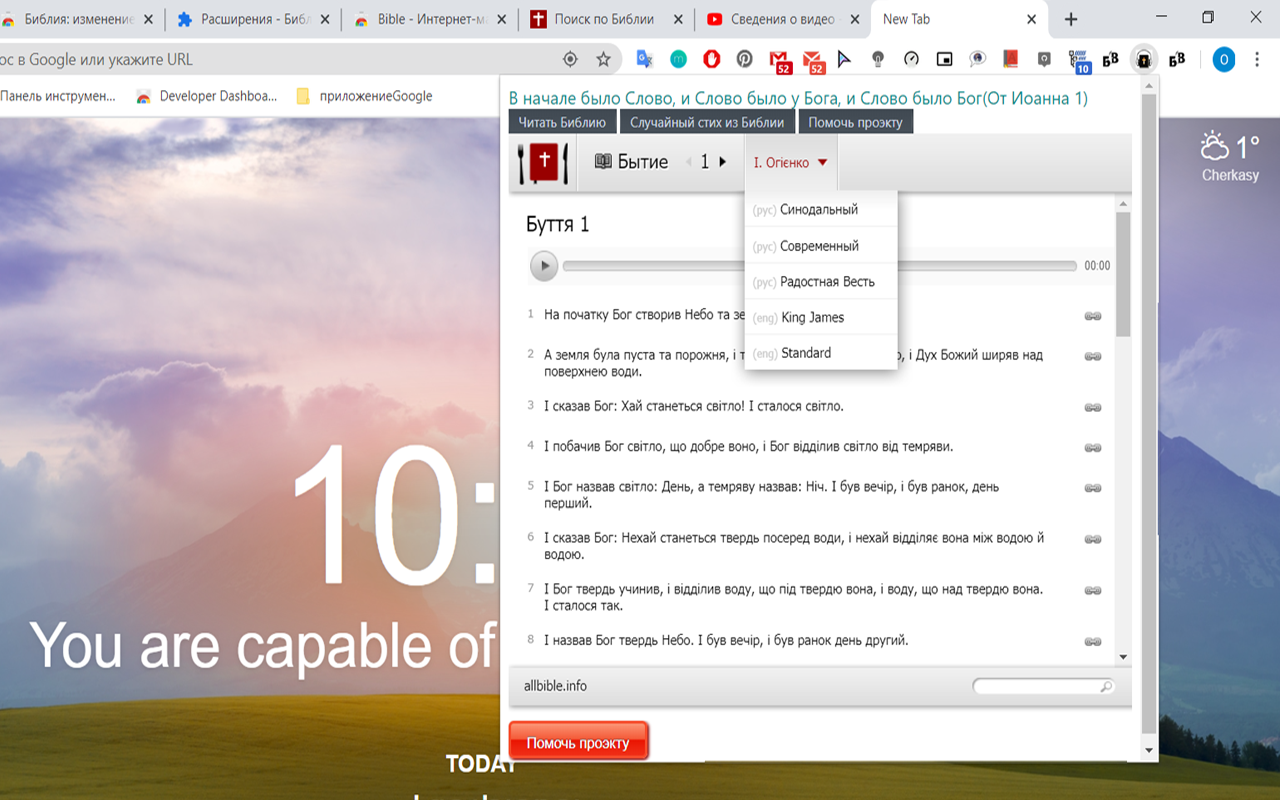Switch to the King James translation
The height and width of the screenshot is (800, 1280).
(x=821, y=317)
